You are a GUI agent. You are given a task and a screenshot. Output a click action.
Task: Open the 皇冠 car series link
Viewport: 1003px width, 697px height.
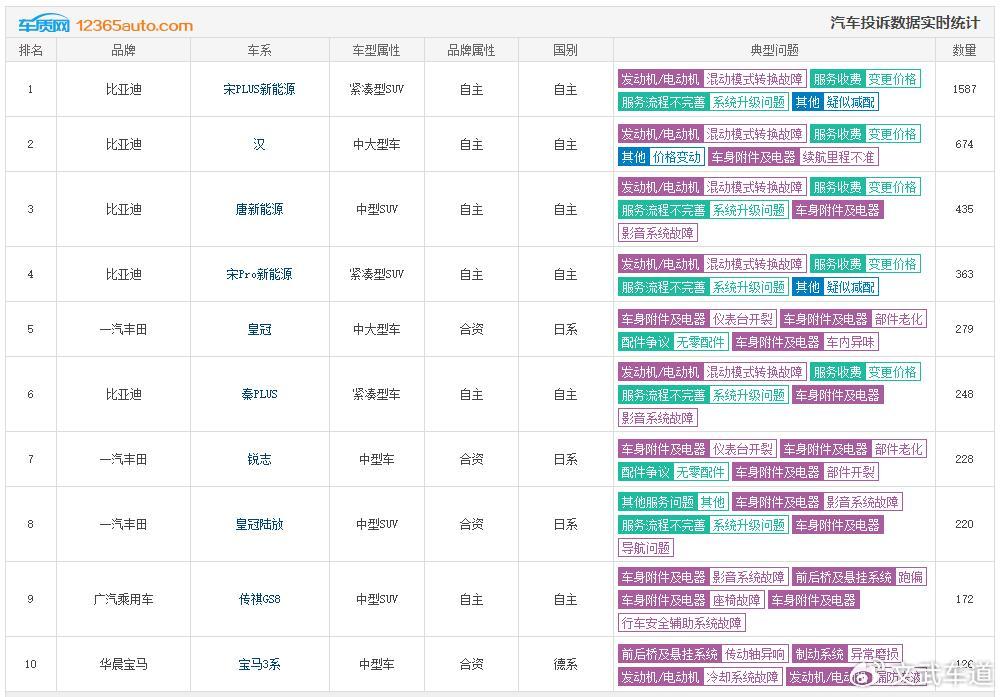(x=260, y=329)
